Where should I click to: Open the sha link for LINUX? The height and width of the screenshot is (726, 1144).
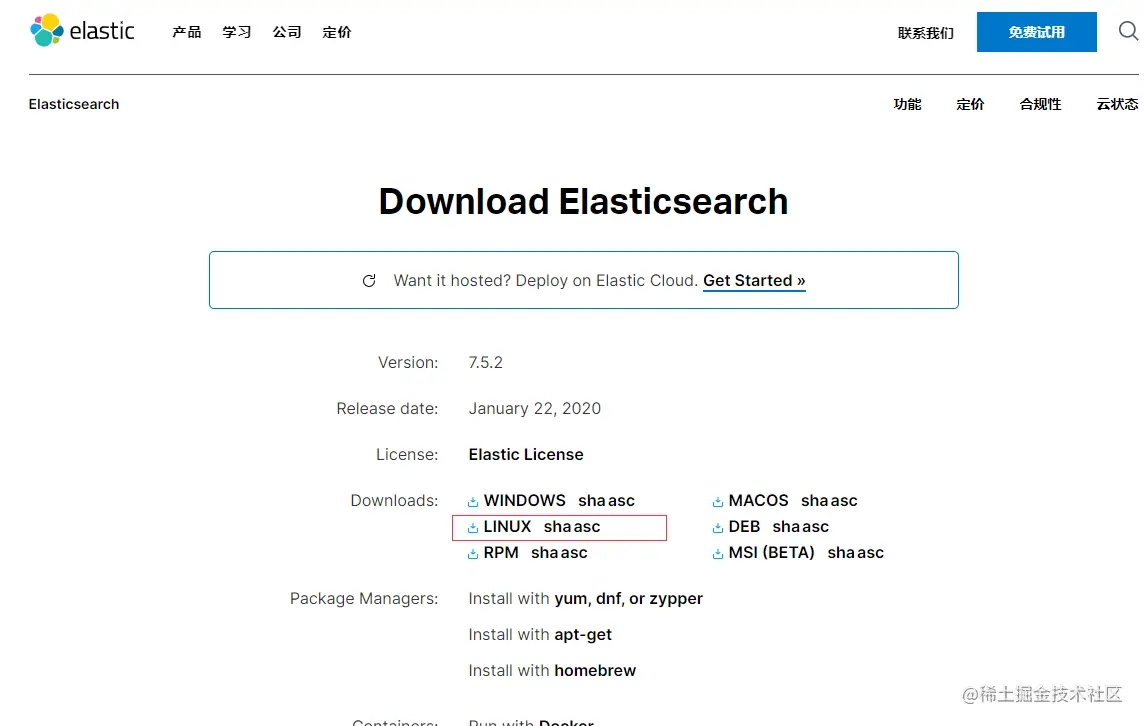pos(557,527)
